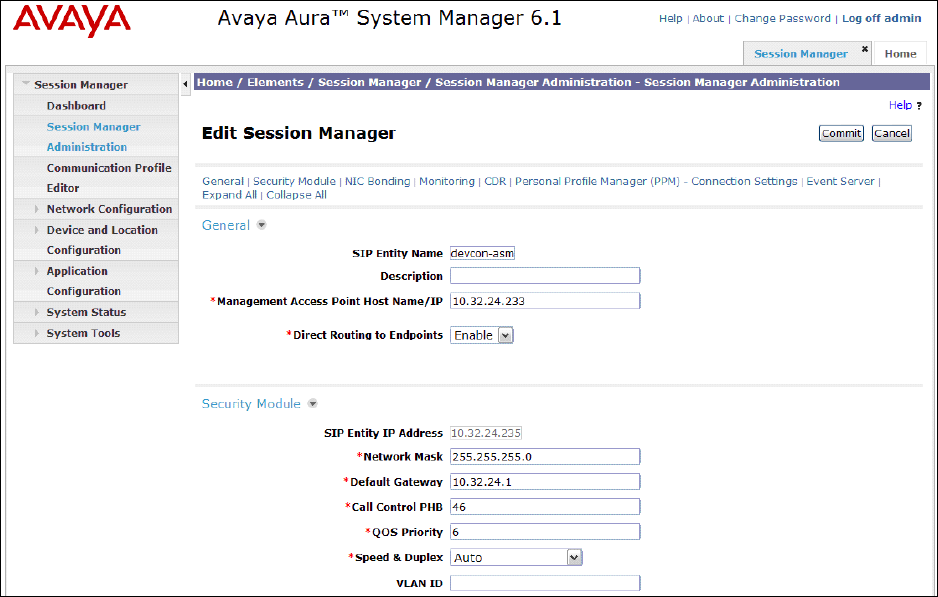Click Log off admin link
Screen dimensions: 938x597
pyautogui.click(x=881, y=18)
